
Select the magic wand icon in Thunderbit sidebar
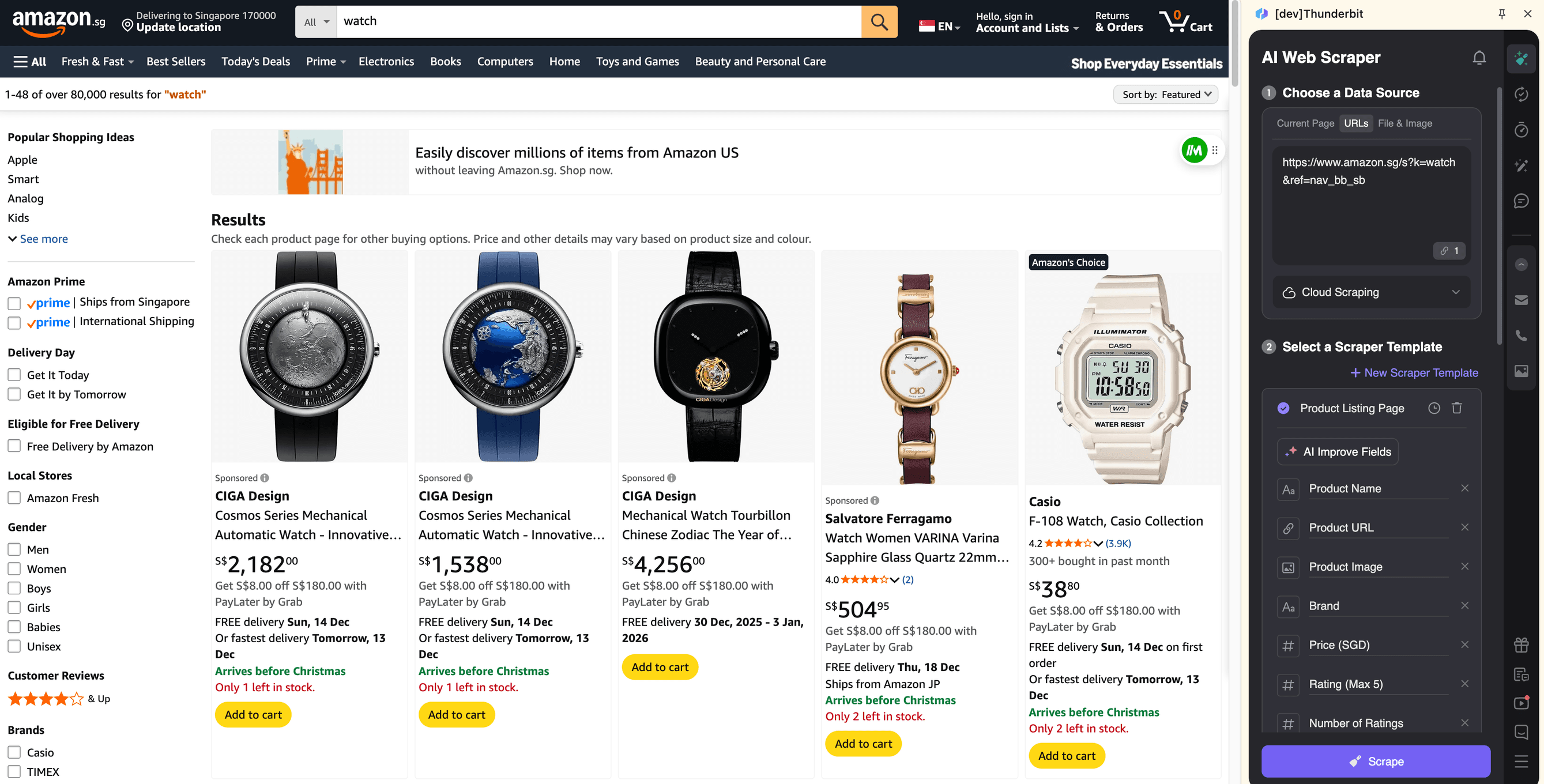click(1521, 166)
